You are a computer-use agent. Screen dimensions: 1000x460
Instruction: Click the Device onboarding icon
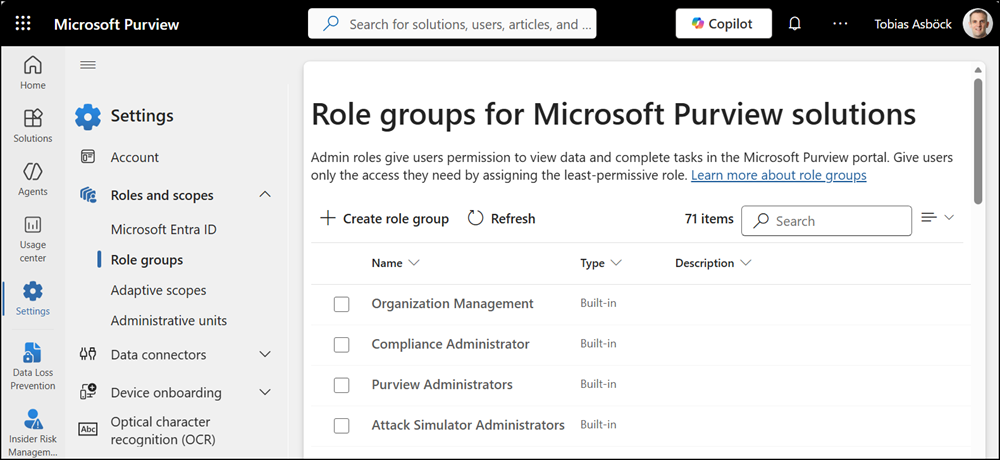click(x=88, y=392)
